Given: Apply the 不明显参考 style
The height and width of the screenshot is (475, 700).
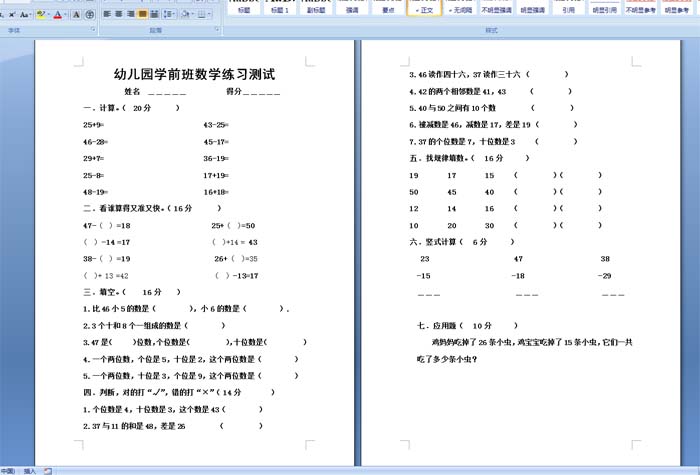Looking at the screenshot, I should (641, 7).
